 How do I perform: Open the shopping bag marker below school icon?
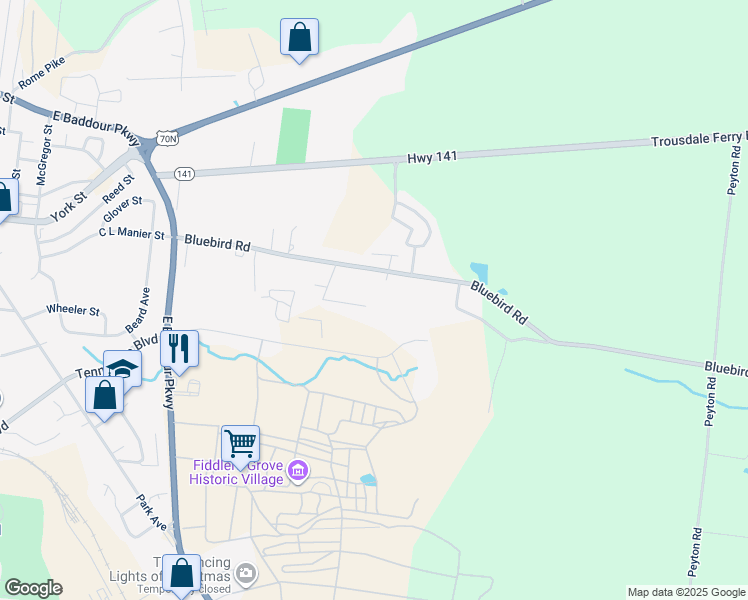(x=105, y=396)
